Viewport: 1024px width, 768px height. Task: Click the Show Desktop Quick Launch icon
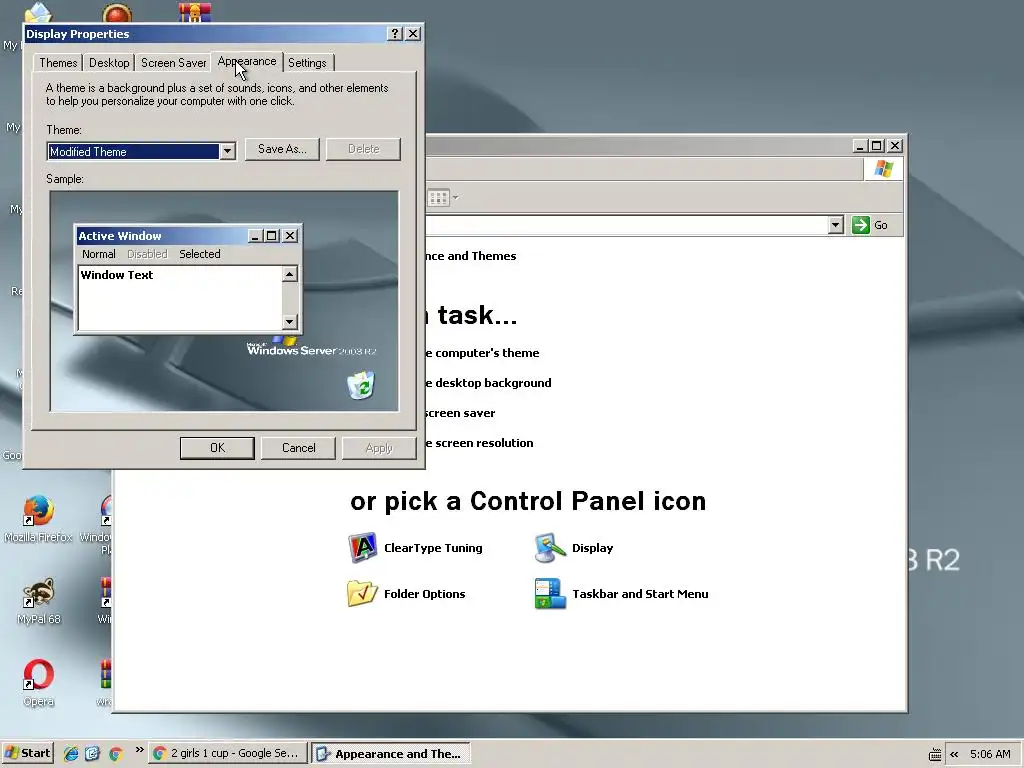pyautogui.click(x=92, y=754)
